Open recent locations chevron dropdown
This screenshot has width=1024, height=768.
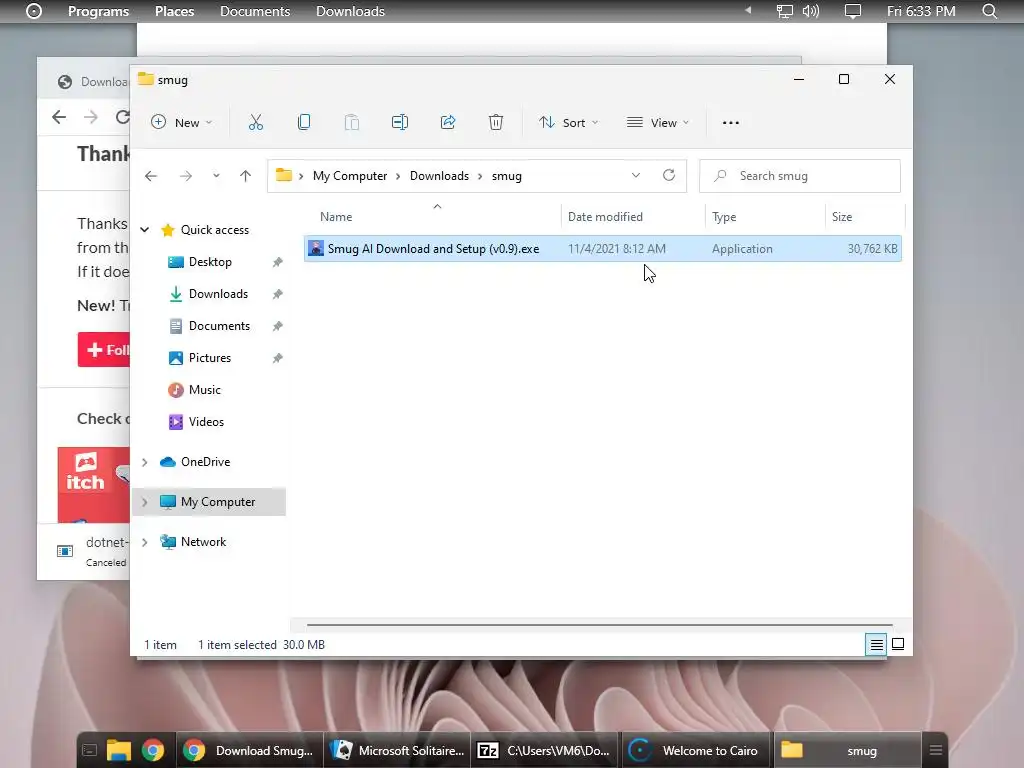tap(216, 176)
